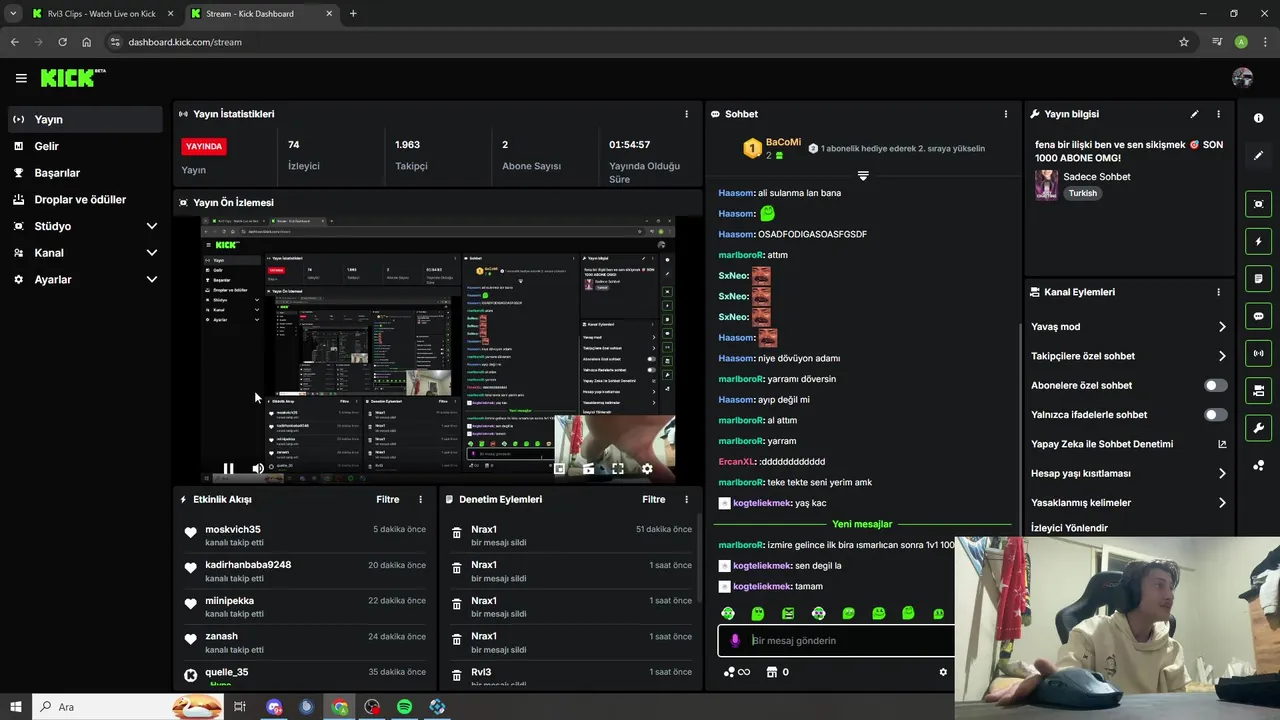This screenshot has height=720, width=1280.
Task: Click the Turkish language tag
Action: point(1082,193)
